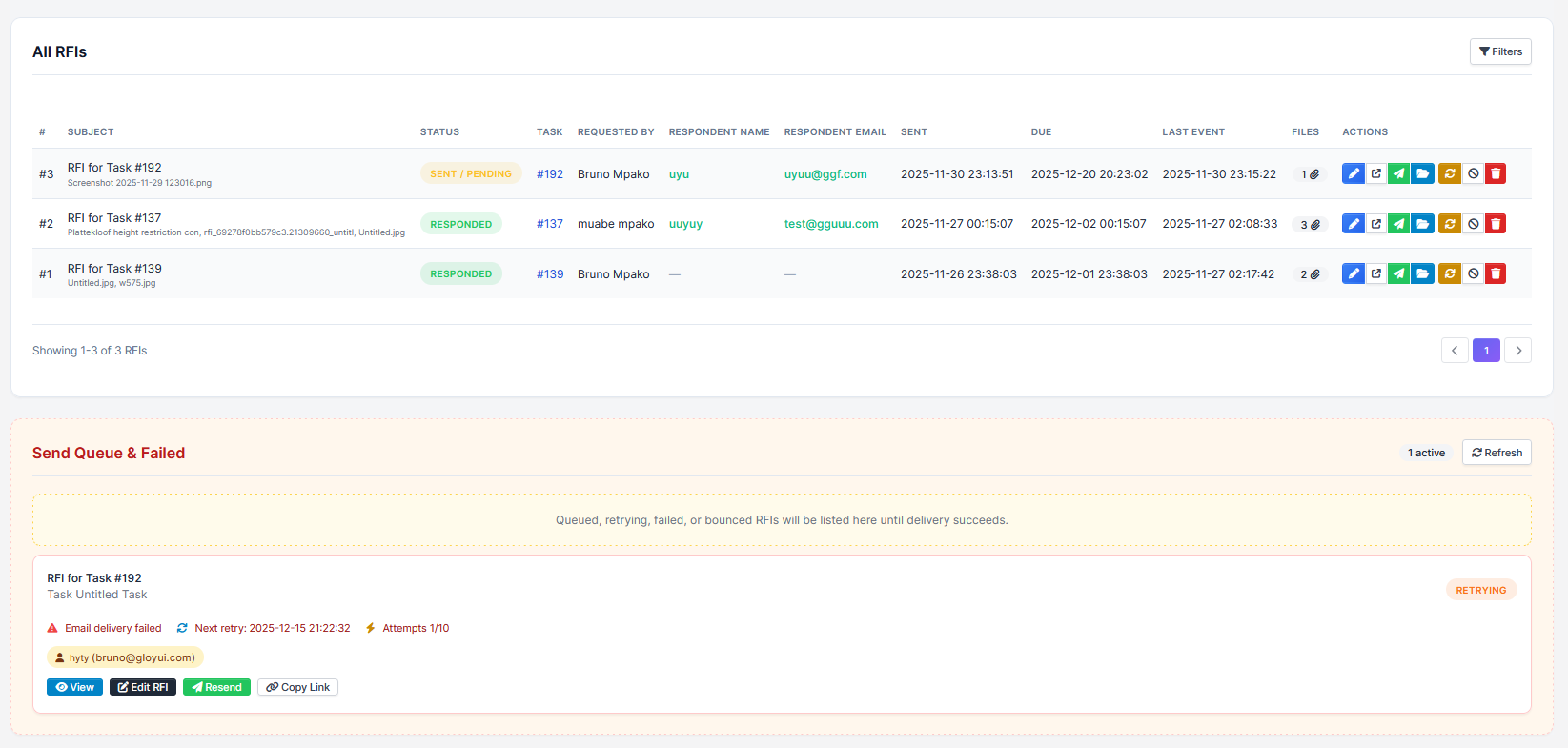Click the 2-files paperclip badge for RFI #1
Viewport: 1568px width, 748px height.
pyautogui.click(x=1310, y=274)
